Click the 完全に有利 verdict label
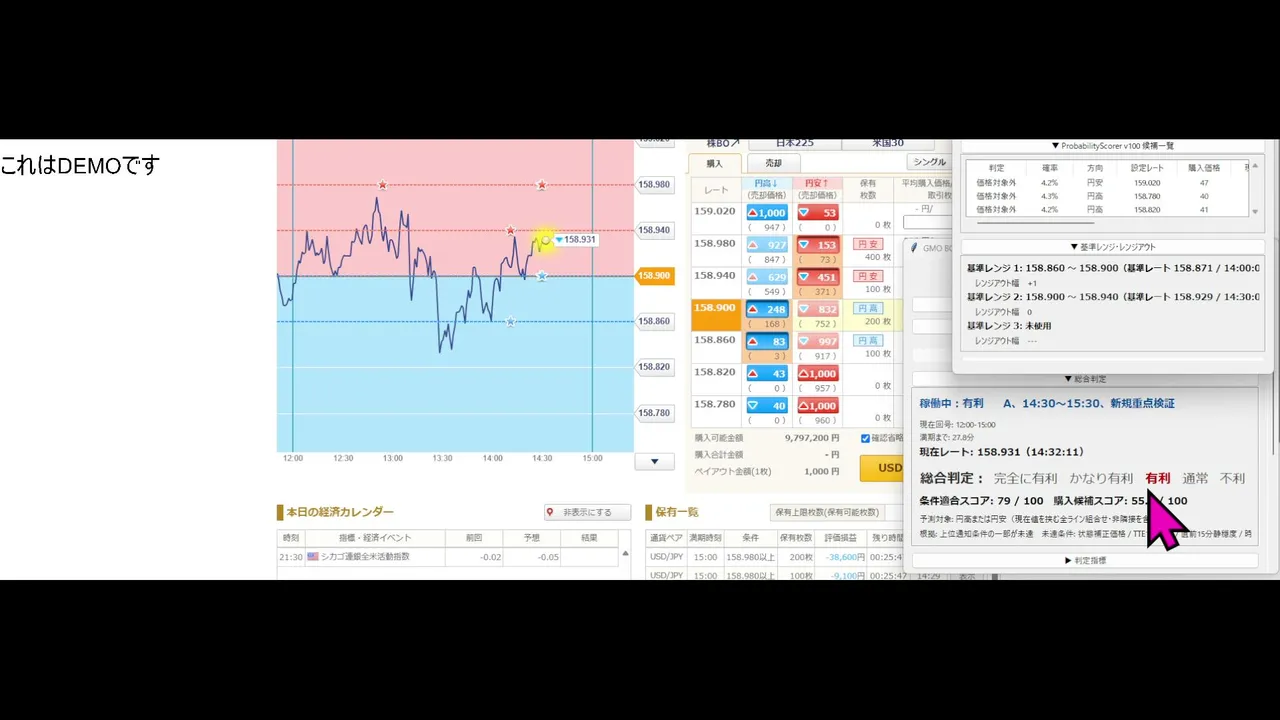Image resolution: width=1280 pixels, height=720 pixels. 1026,479
